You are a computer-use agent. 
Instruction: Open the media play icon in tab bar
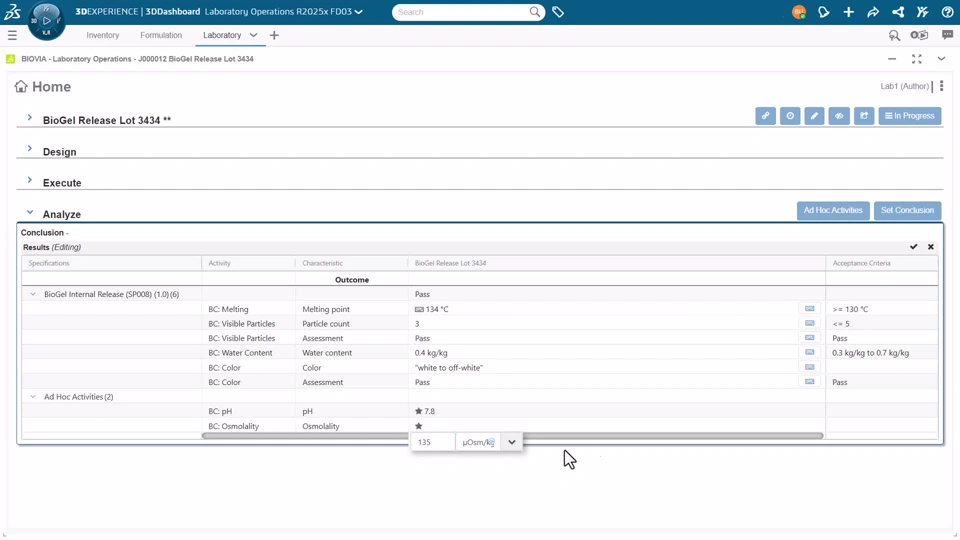point(919,36)
